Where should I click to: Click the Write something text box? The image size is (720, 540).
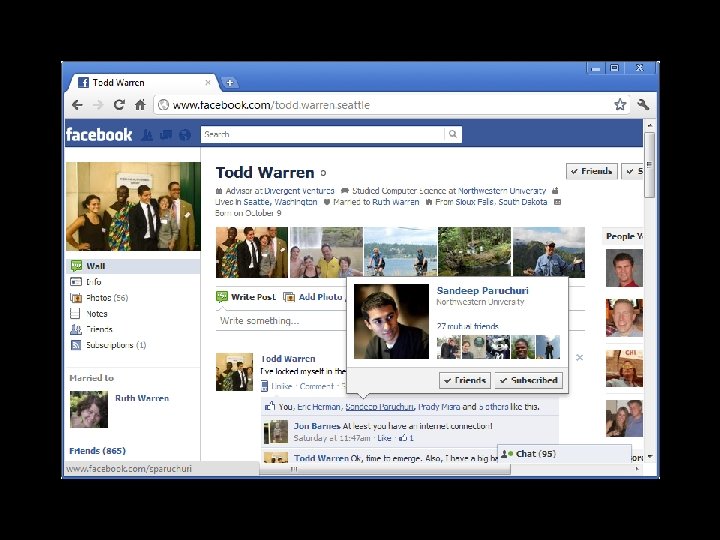(281, 321)
